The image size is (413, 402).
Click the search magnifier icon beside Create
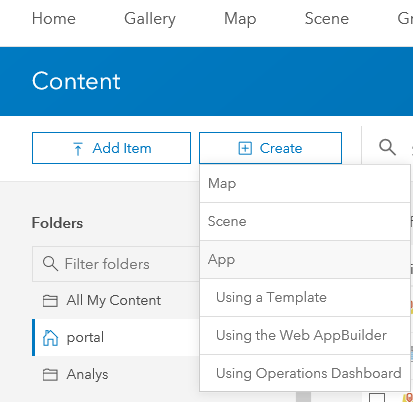387,147
